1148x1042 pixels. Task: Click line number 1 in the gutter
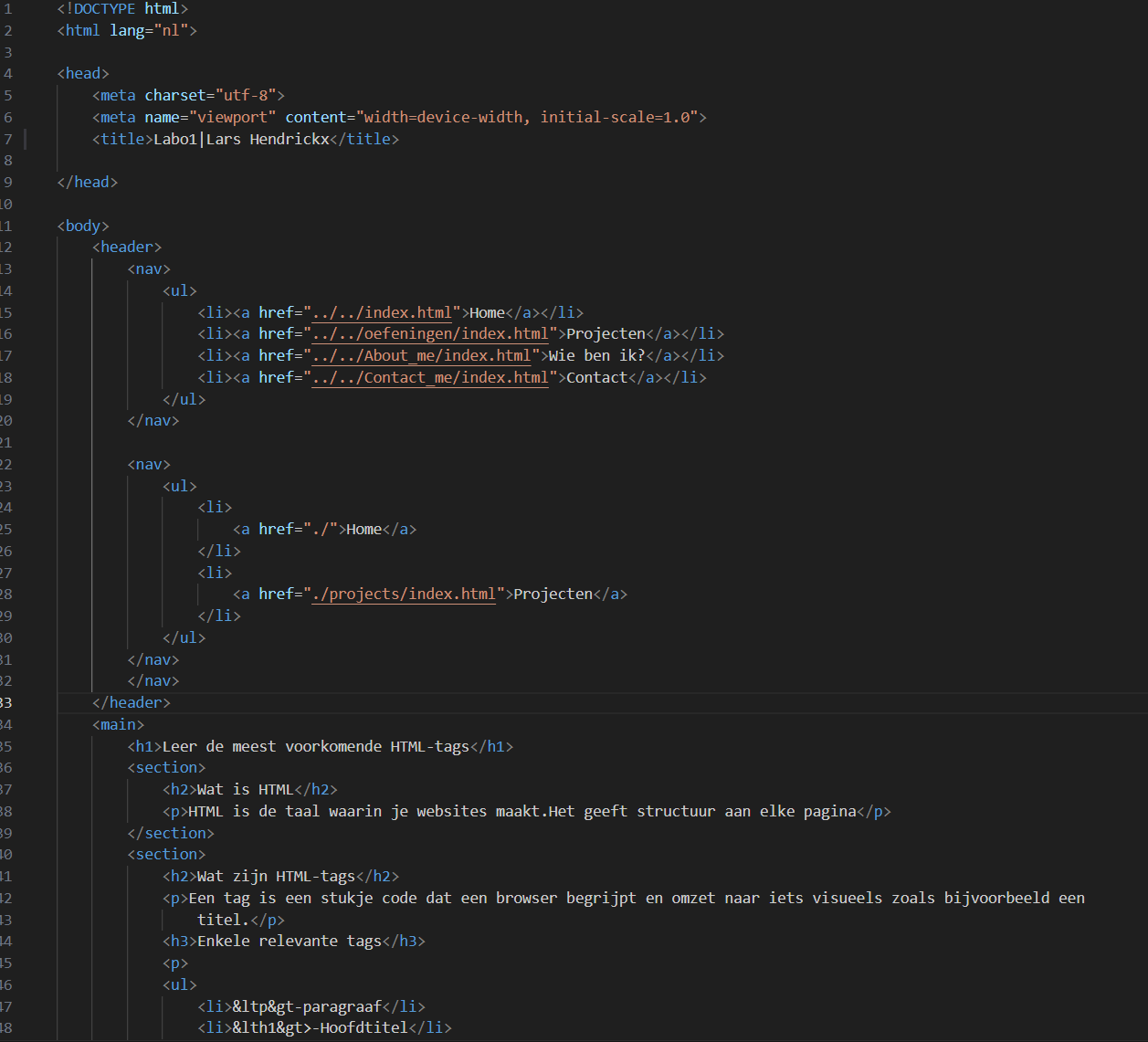[8, 9]
